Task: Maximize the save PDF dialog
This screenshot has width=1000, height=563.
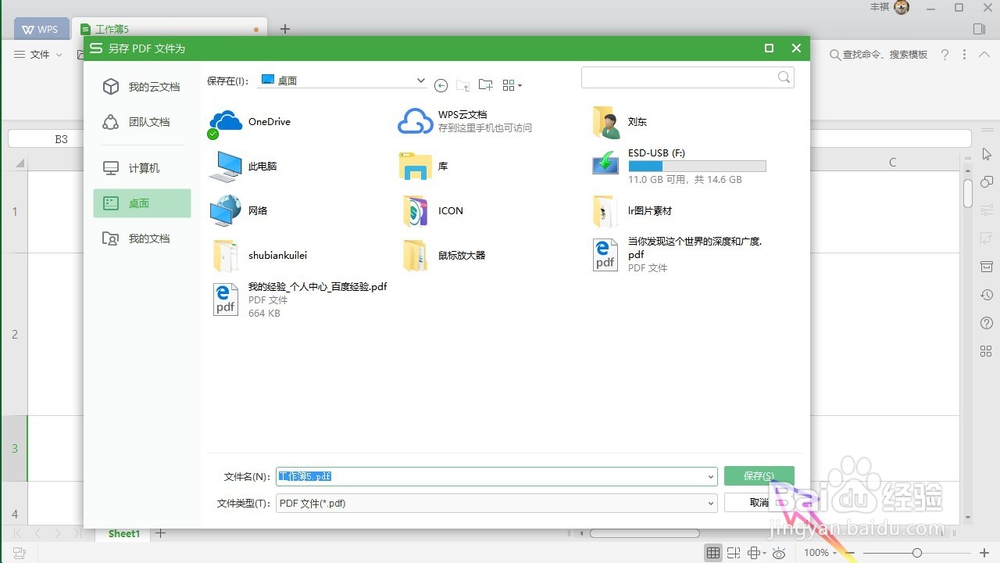Action: tap(769, 48)
